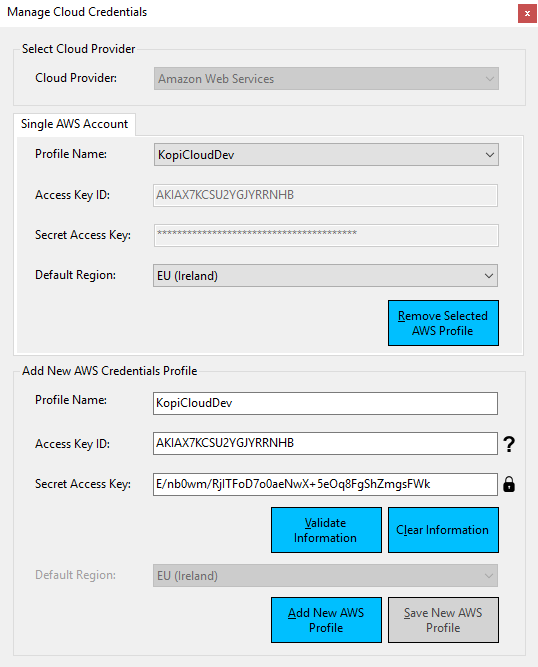This screenshot has width=538, height=667.
Task: Focus the new Profile Name text field
Action: coord(325,403)
